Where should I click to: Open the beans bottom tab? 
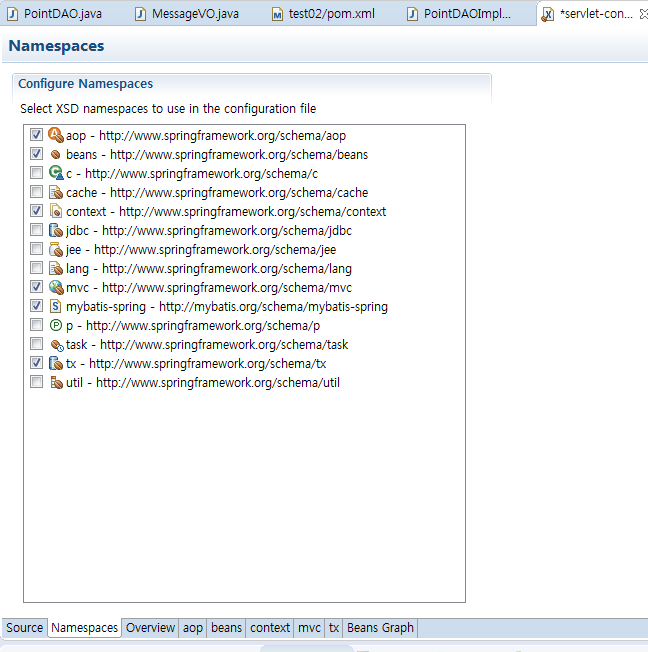pyautogui.click(x=226, y=627)
